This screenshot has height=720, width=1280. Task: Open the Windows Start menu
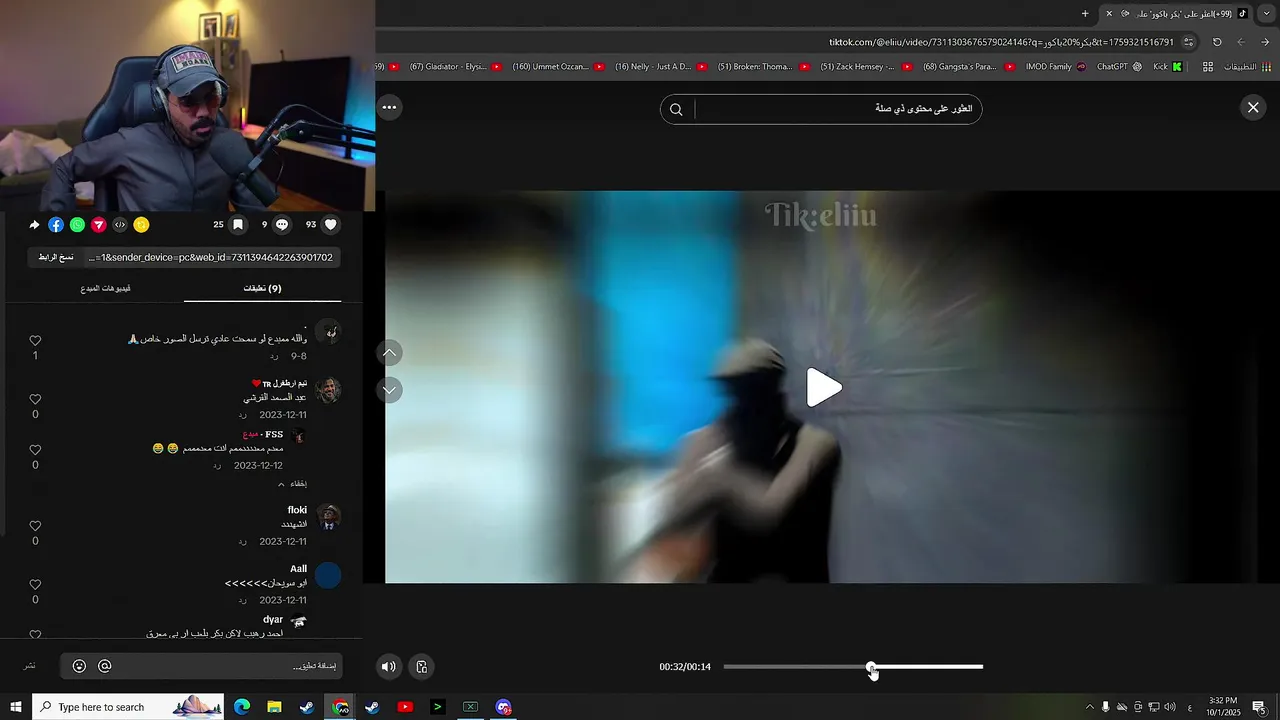pos(15,707)
